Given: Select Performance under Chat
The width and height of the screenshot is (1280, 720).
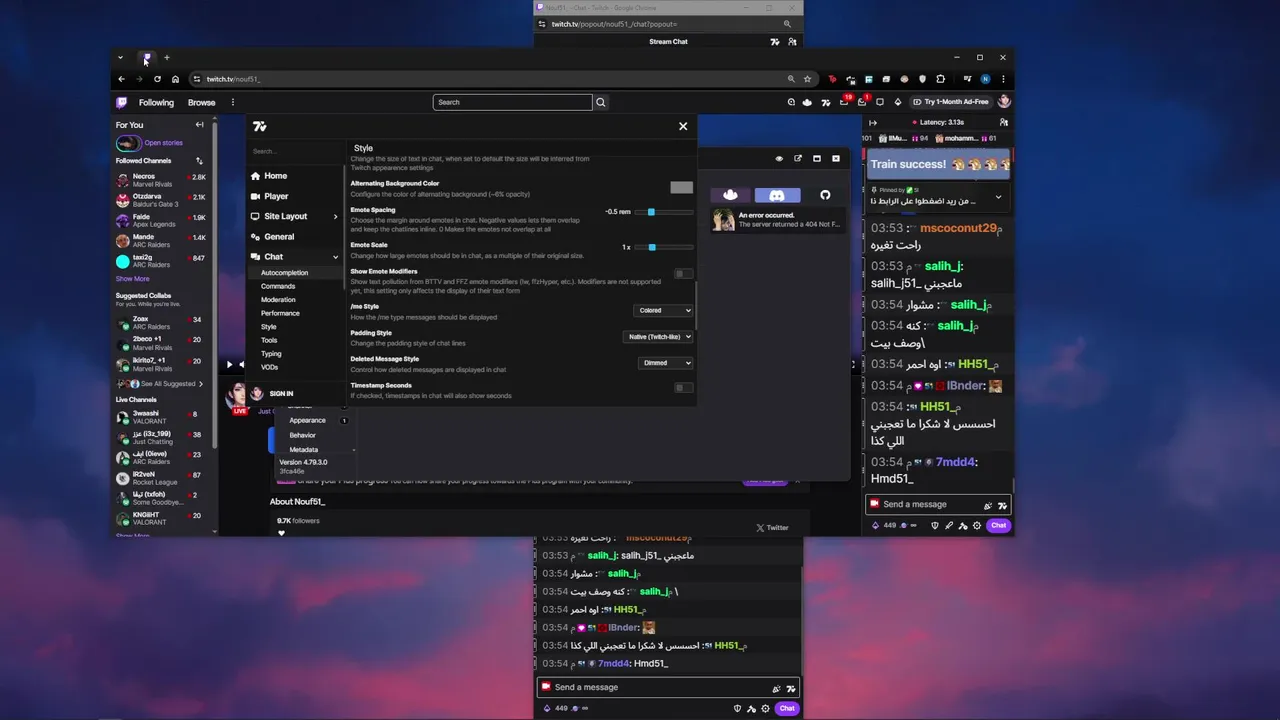Looking at the screenshot, I should pyautogui.click(x=280, y=313).
